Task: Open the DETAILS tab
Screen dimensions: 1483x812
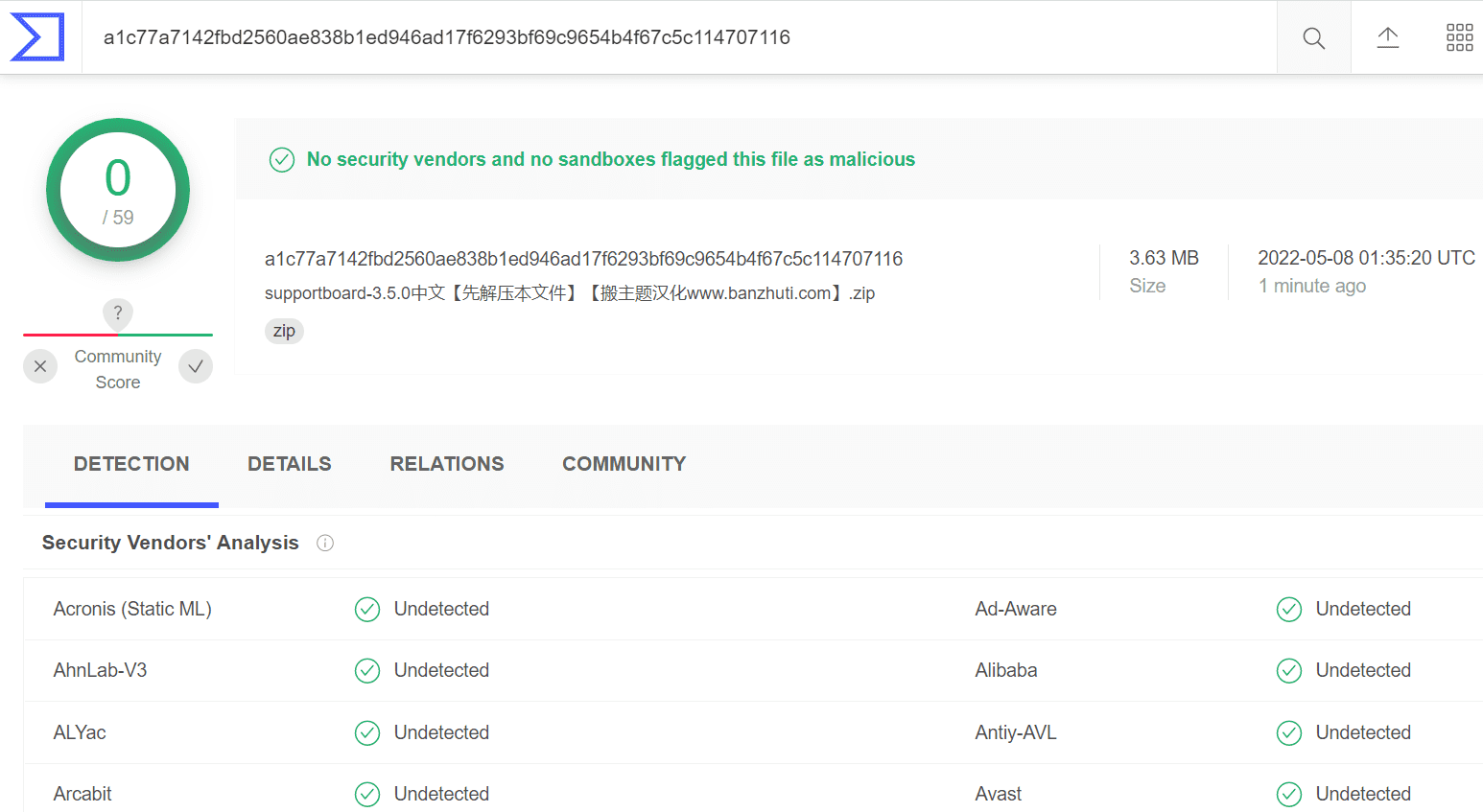Action: pyautogui.click(x=290, y=464)
